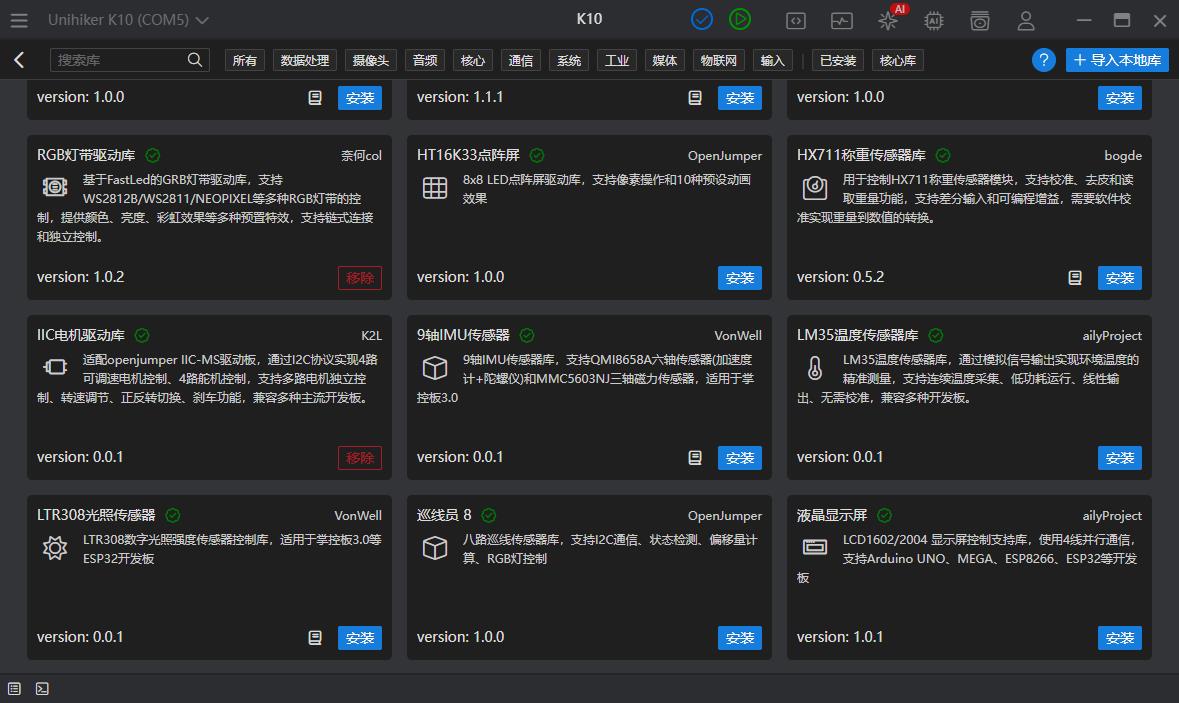This screenshot has height=703, width=1179.
Task: Open the serial monitor waveform icon
Action: click(x=841, y=21)
